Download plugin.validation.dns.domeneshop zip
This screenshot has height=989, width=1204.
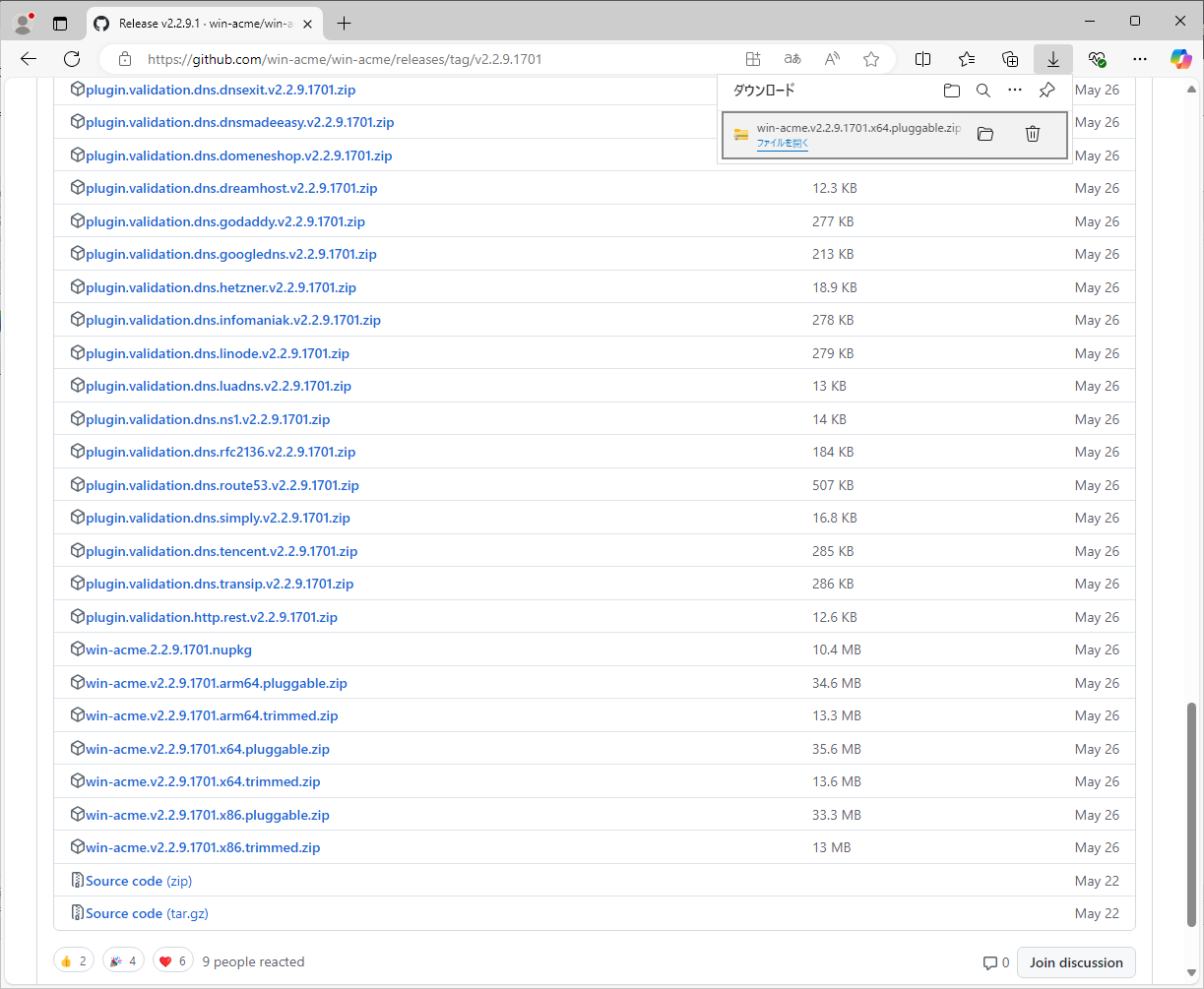pos(239,155)
